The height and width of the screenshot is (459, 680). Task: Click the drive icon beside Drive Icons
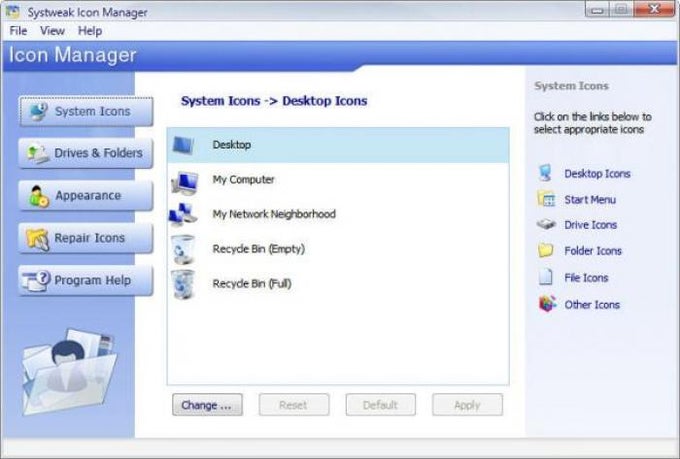coord(546,224)
